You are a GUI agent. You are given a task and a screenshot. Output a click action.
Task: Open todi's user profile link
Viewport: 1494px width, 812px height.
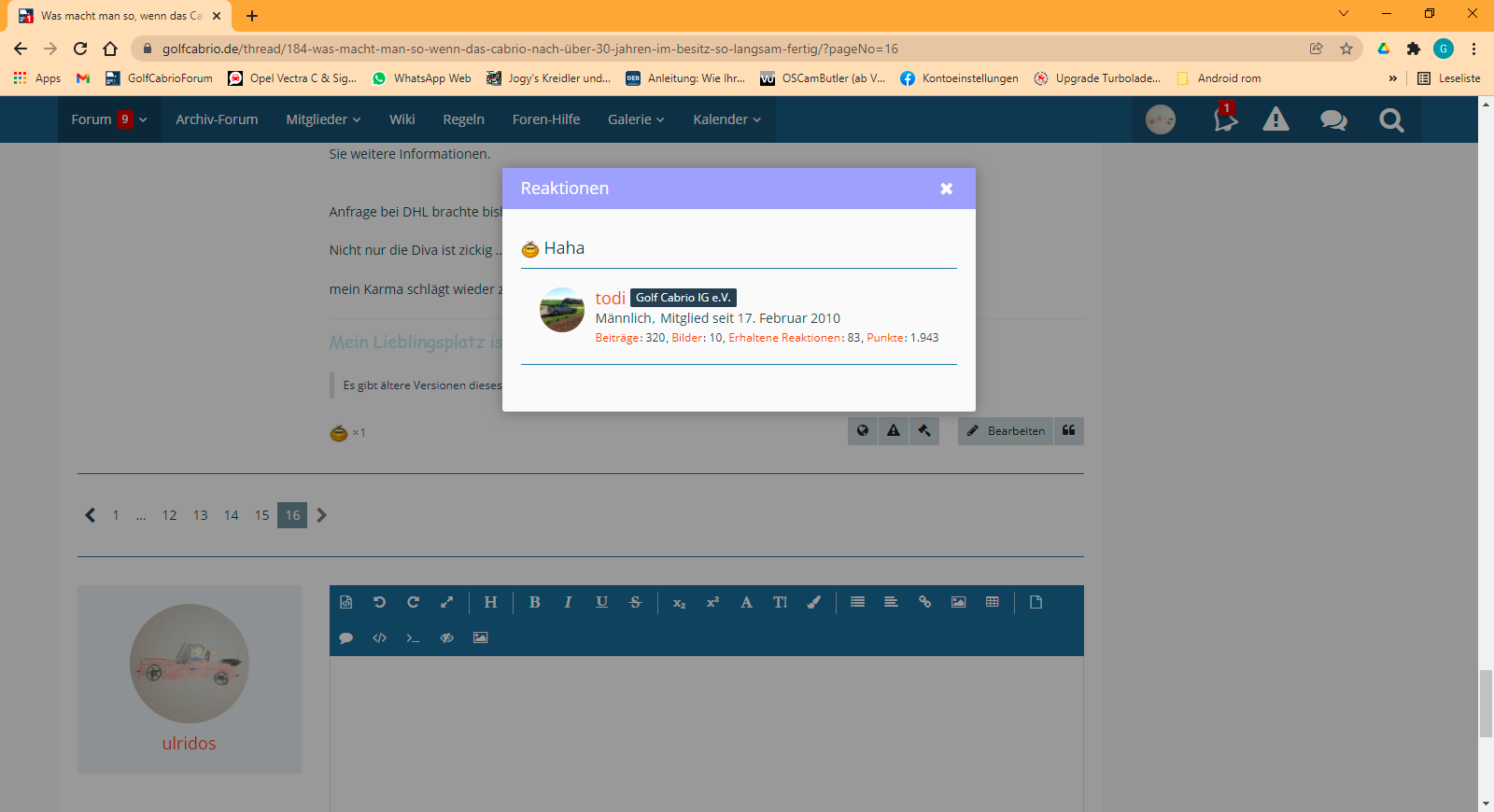point(610,299)
